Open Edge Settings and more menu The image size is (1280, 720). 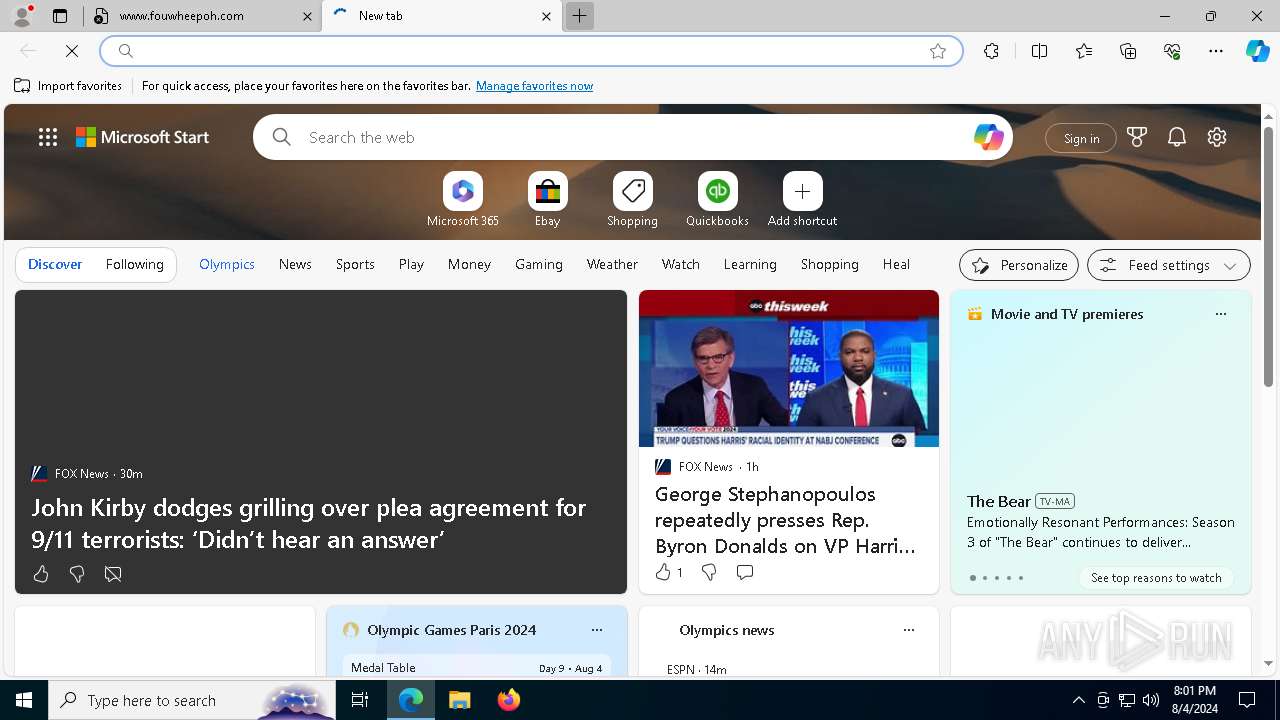(x=1216, y=51)
